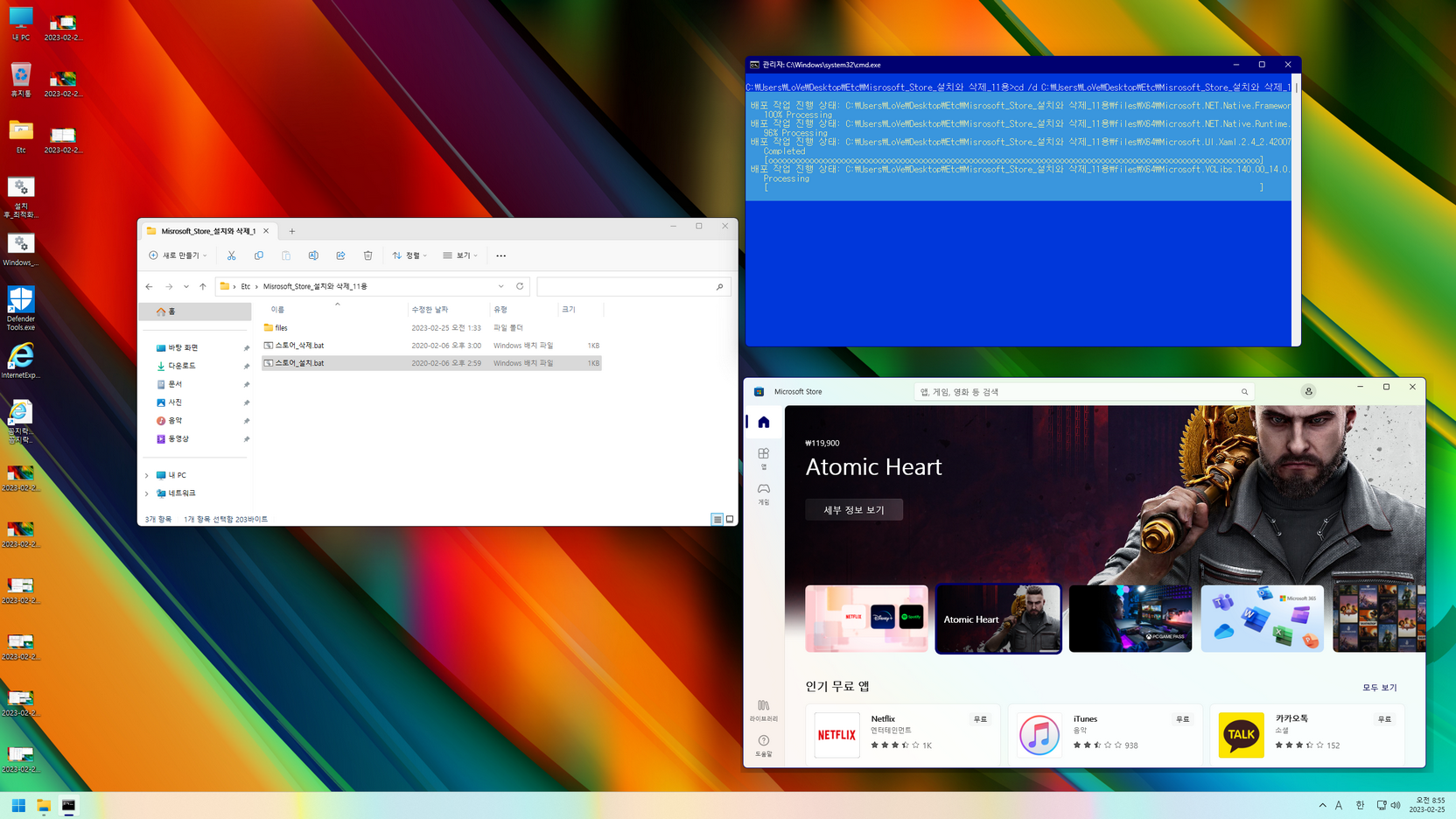Select 스토어_삭제.bat file row

click(431, 346)
